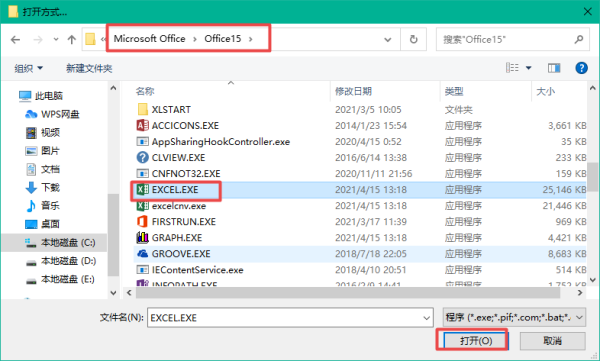Screen dimensions: 600x361
Task: Sort by the 类型 column header
Action: [454, 91]
